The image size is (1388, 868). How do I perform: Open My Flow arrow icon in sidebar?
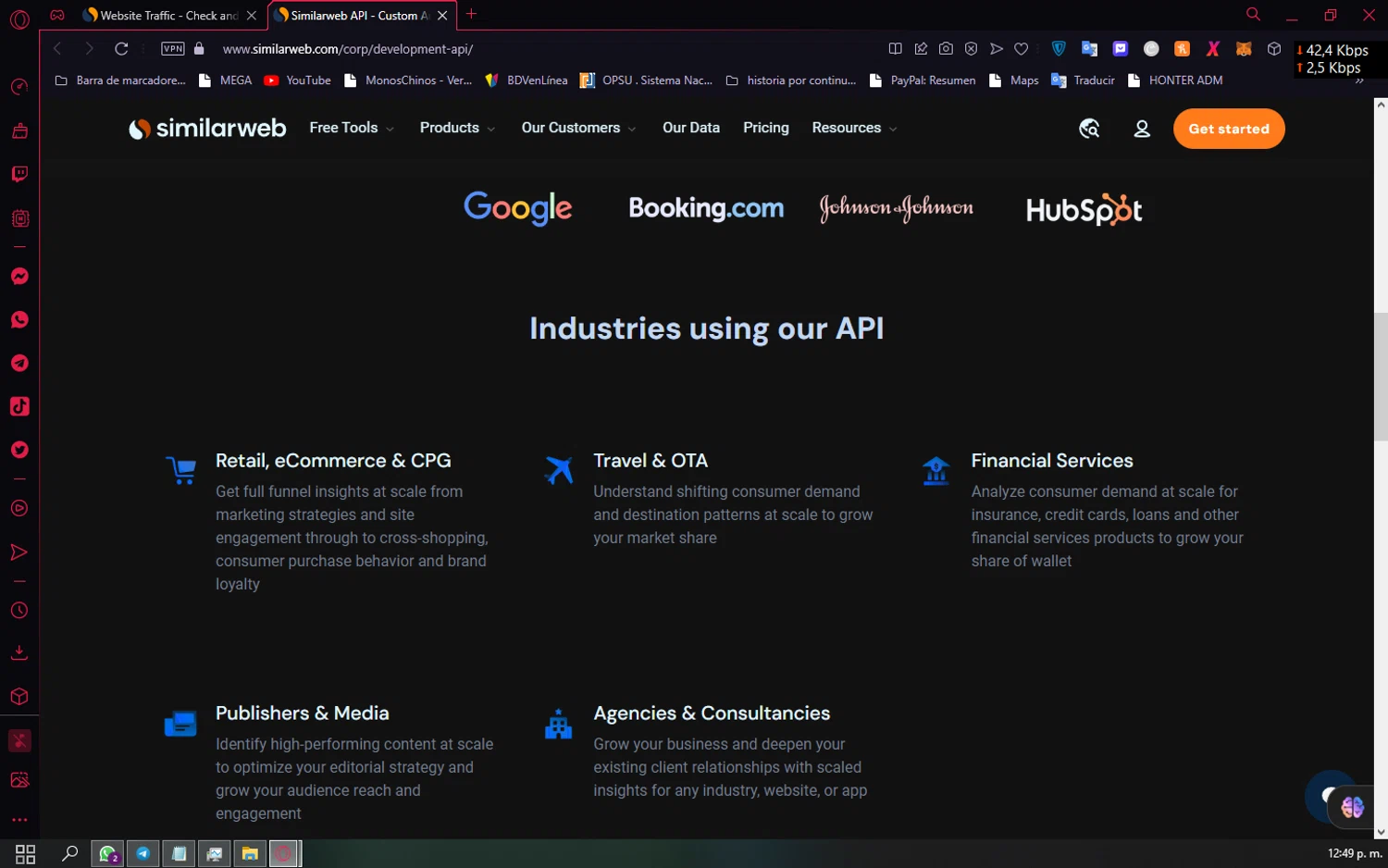19,552
